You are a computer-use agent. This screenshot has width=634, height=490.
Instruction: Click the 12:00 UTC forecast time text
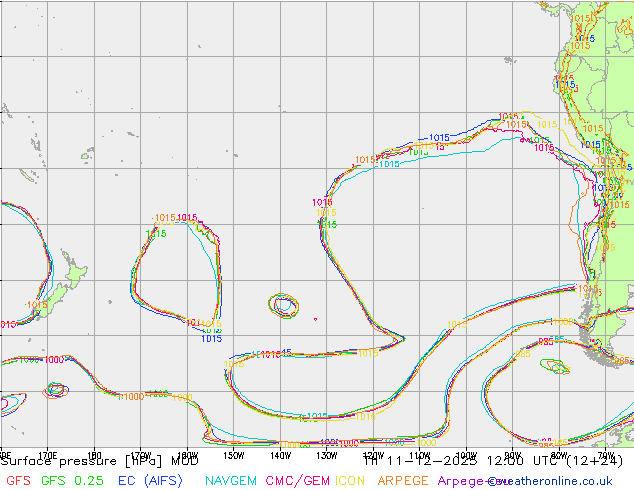524,461
